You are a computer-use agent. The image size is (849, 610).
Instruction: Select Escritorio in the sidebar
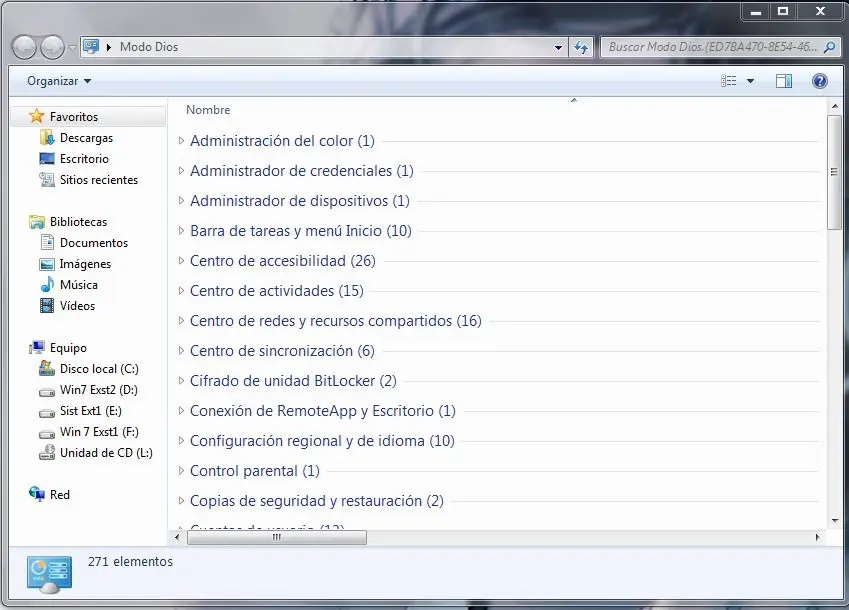[84, 159]
